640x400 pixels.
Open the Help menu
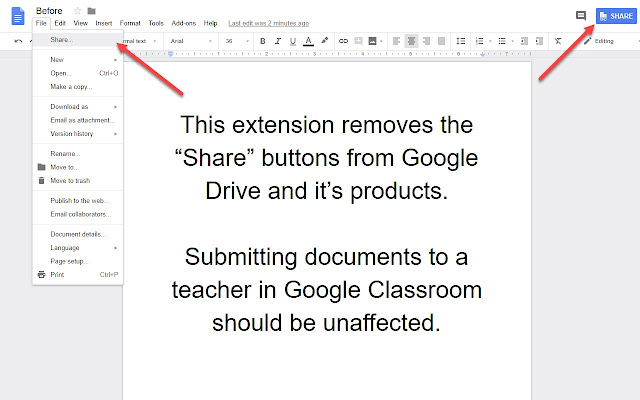[210, 23]
